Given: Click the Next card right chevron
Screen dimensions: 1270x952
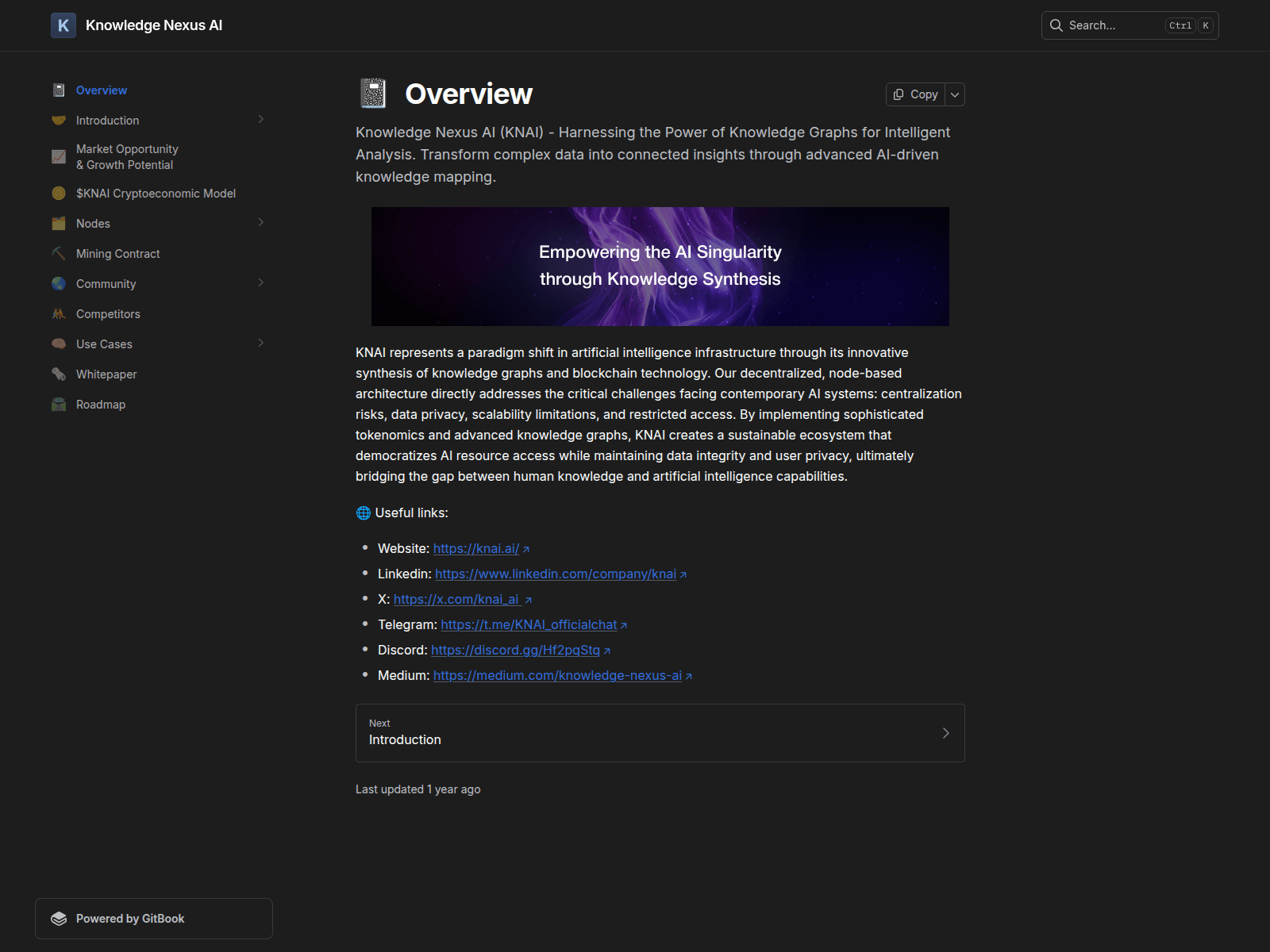Looking at the screenshot, I should (x=945, y=733).
